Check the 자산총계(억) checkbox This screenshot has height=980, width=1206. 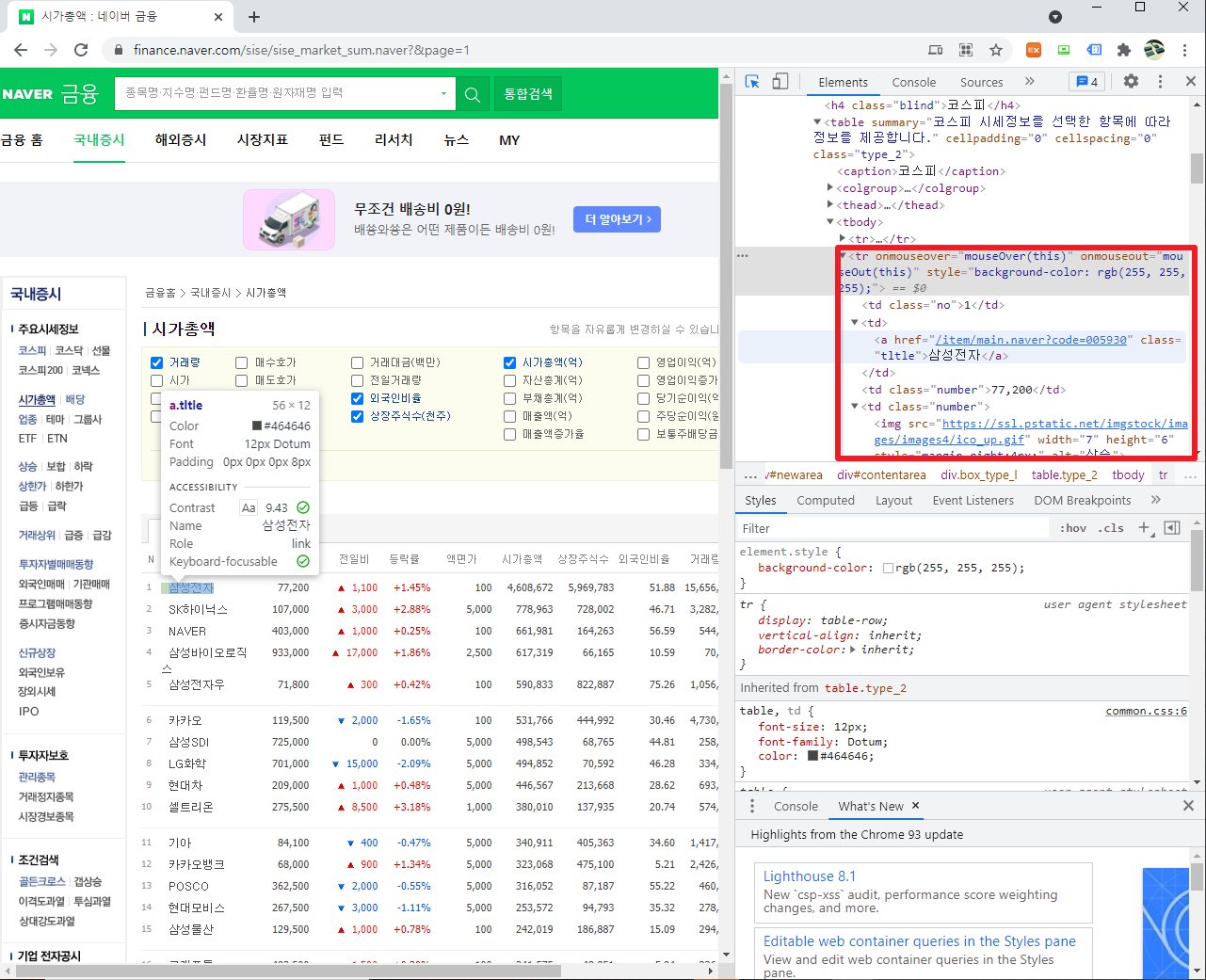point(510,380)
